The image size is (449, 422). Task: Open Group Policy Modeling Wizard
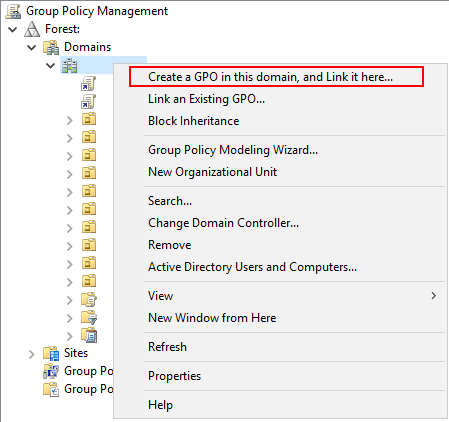(x=233, y=150)
